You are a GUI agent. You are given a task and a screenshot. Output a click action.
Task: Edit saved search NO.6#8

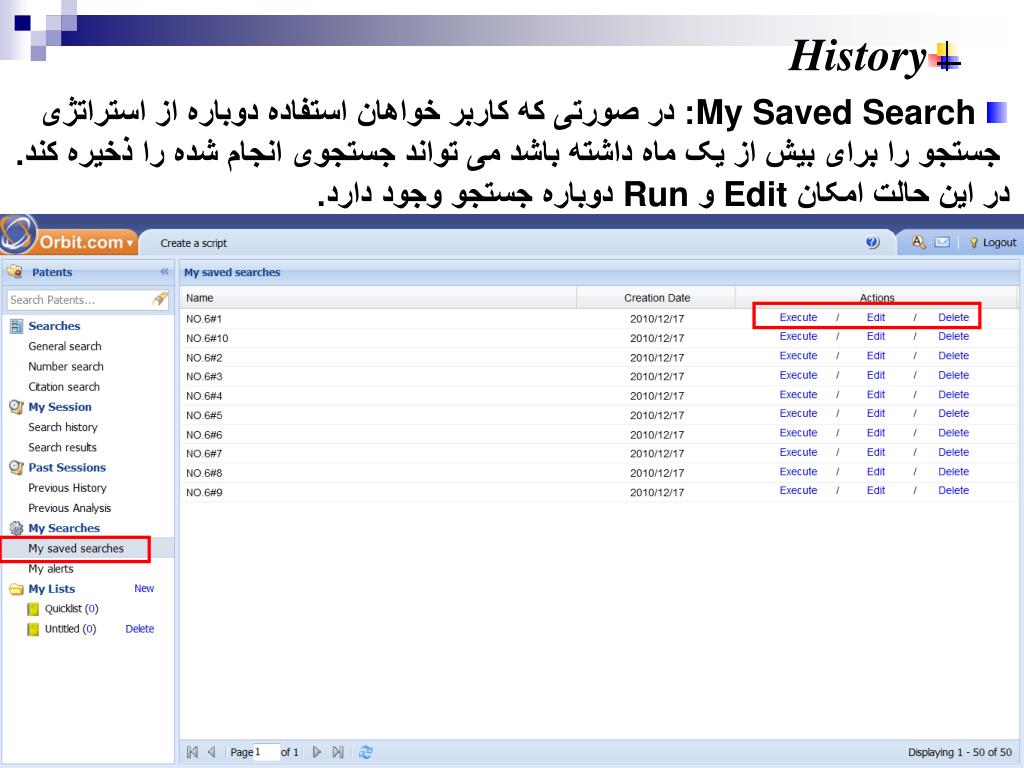tap(876, 472)
